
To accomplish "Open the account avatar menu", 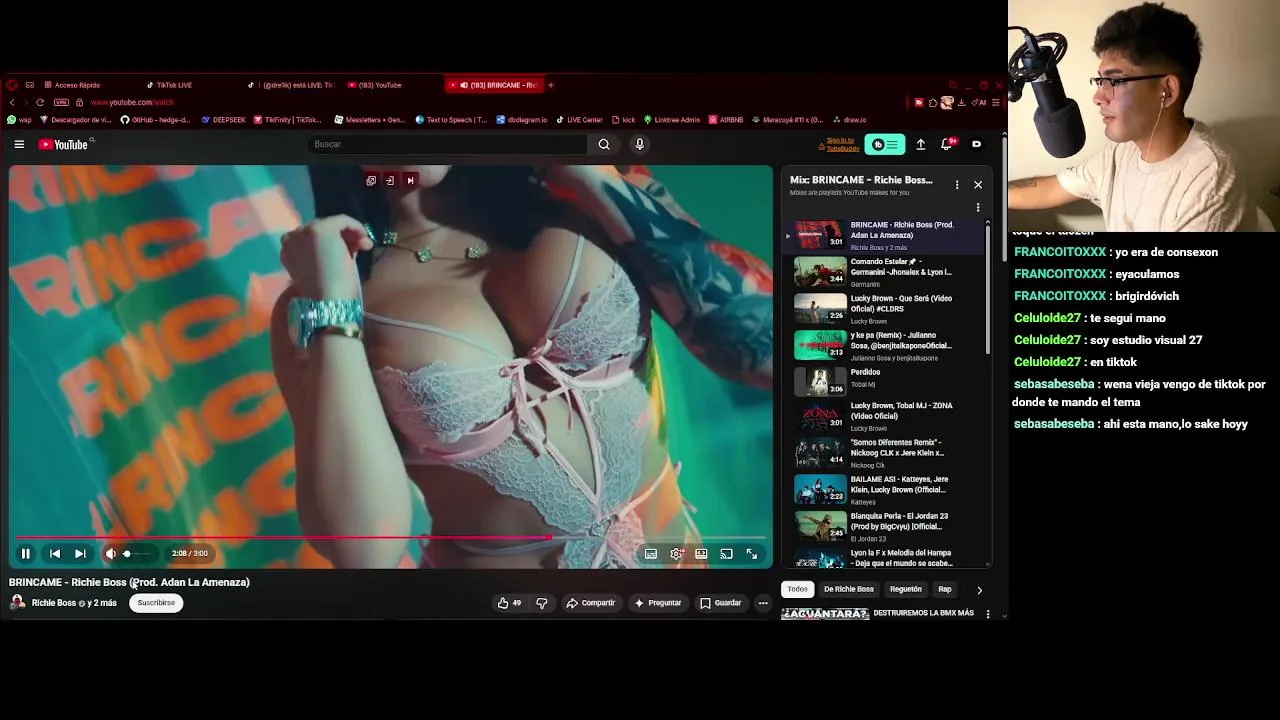I will (x=977, y=144).
